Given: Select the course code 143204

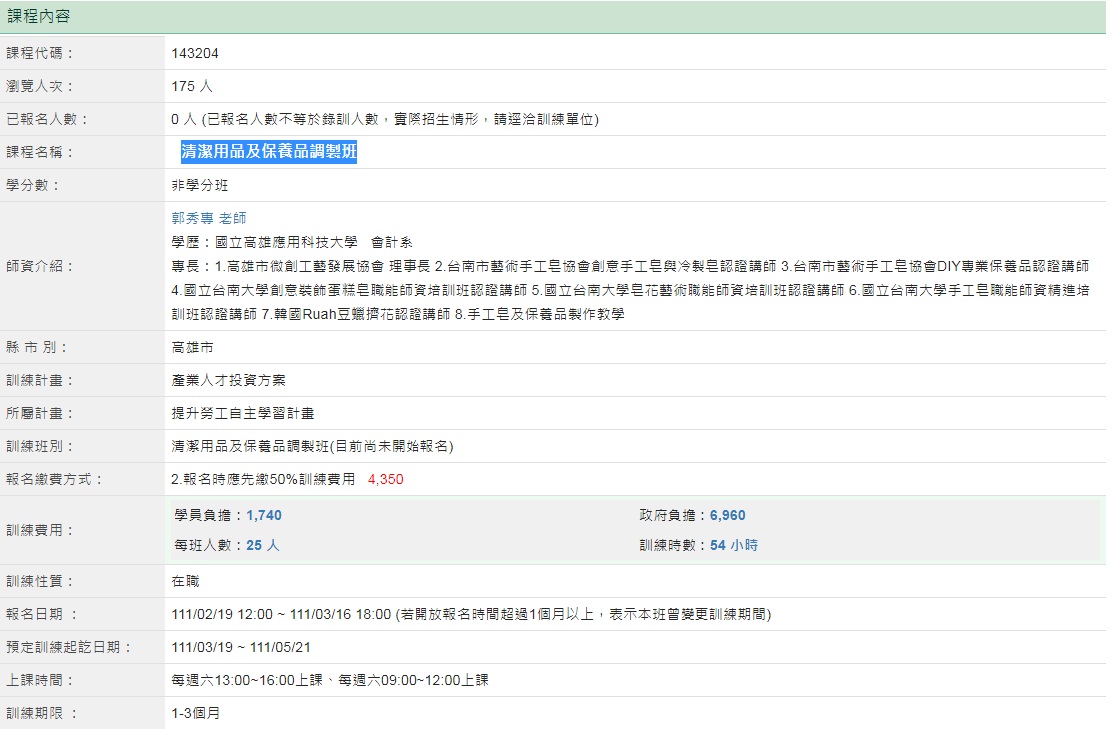Looking at the screenshot, I should click(195, 53).
